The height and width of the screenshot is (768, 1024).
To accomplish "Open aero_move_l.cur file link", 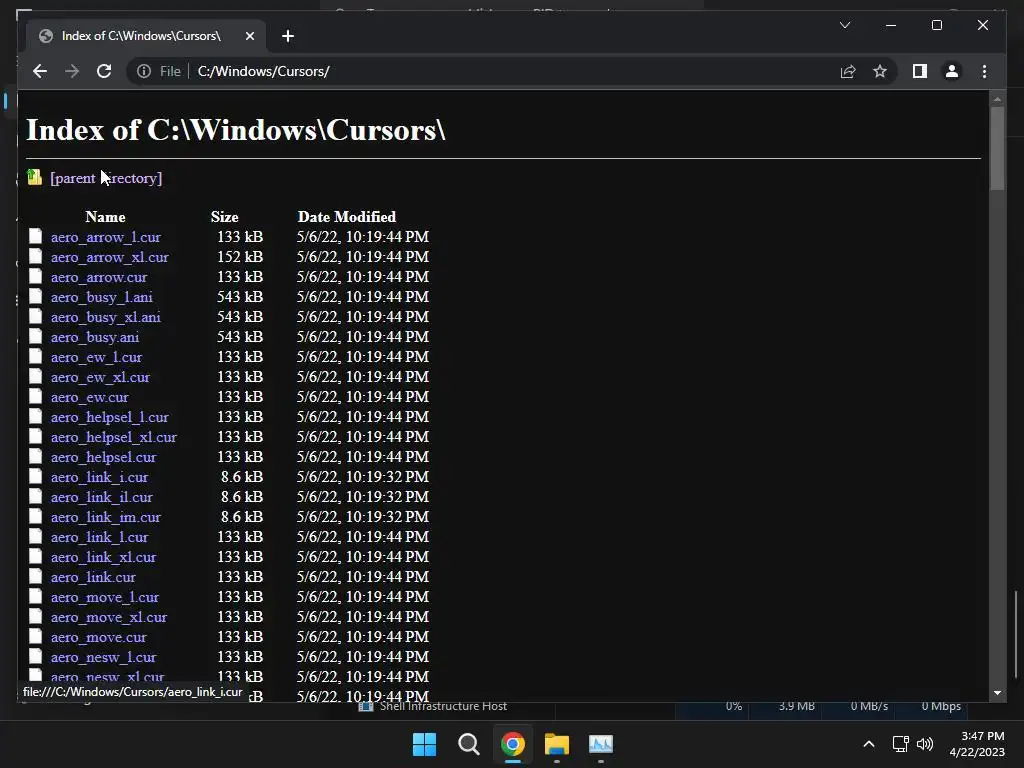I will pyautogui.click(x=104, y=598).
